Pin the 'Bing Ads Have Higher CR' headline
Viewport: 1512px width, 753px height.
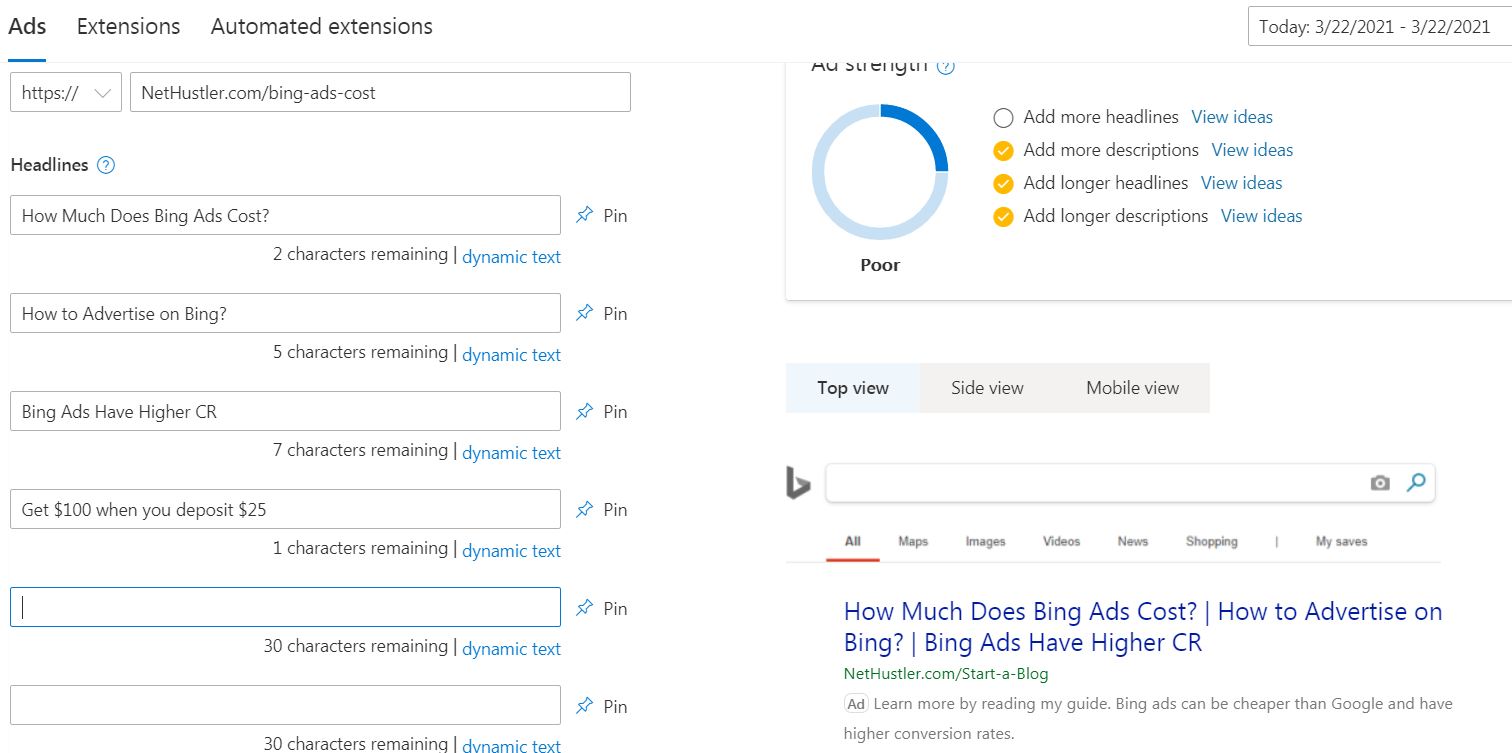[x=601, y=411]
